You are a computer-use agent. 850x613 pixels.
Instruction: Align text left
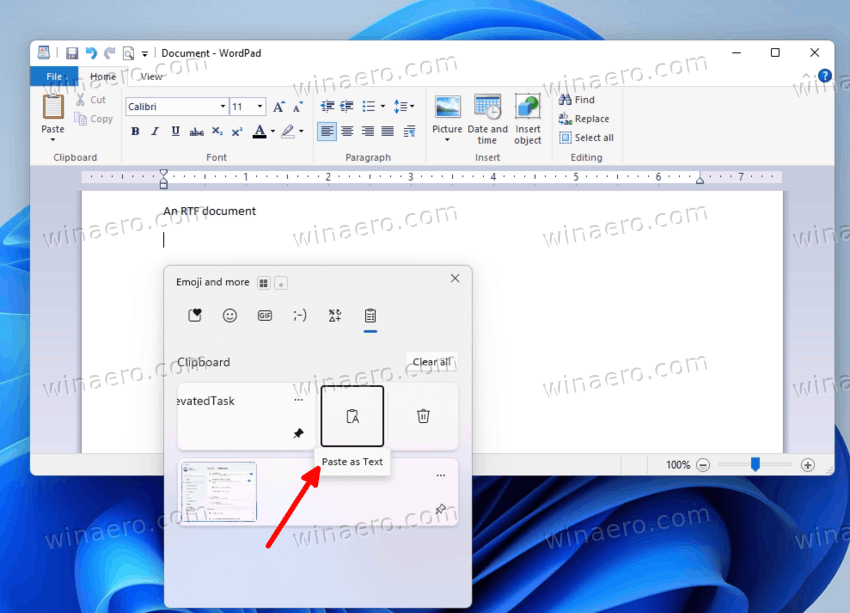326,131
